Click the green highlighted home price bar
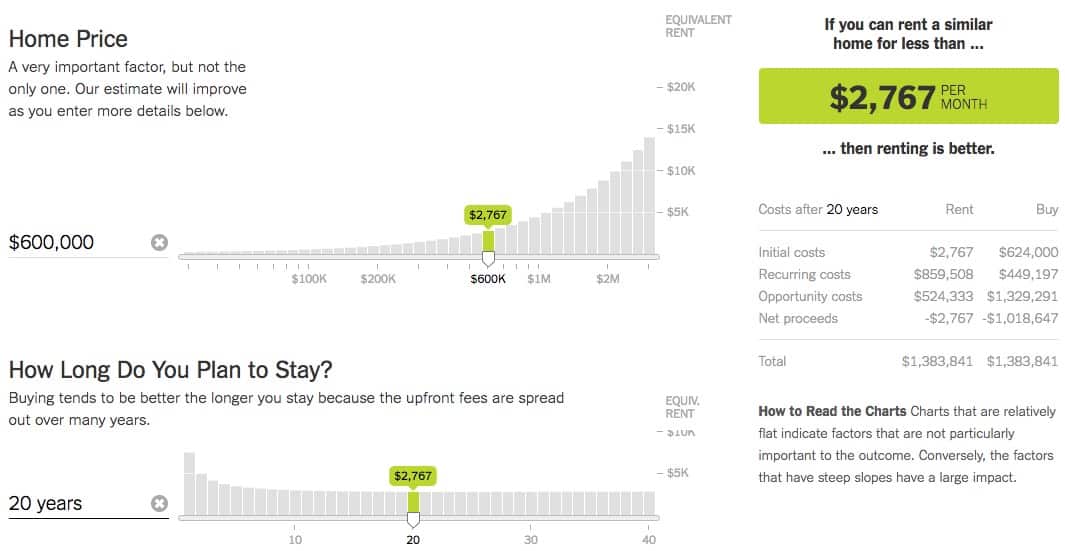1065x551 pixels. coord(488,242)
